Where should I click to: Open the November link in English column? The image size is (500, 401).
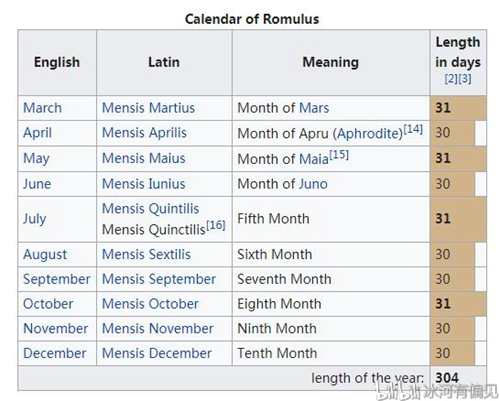(x=56, y=329)
